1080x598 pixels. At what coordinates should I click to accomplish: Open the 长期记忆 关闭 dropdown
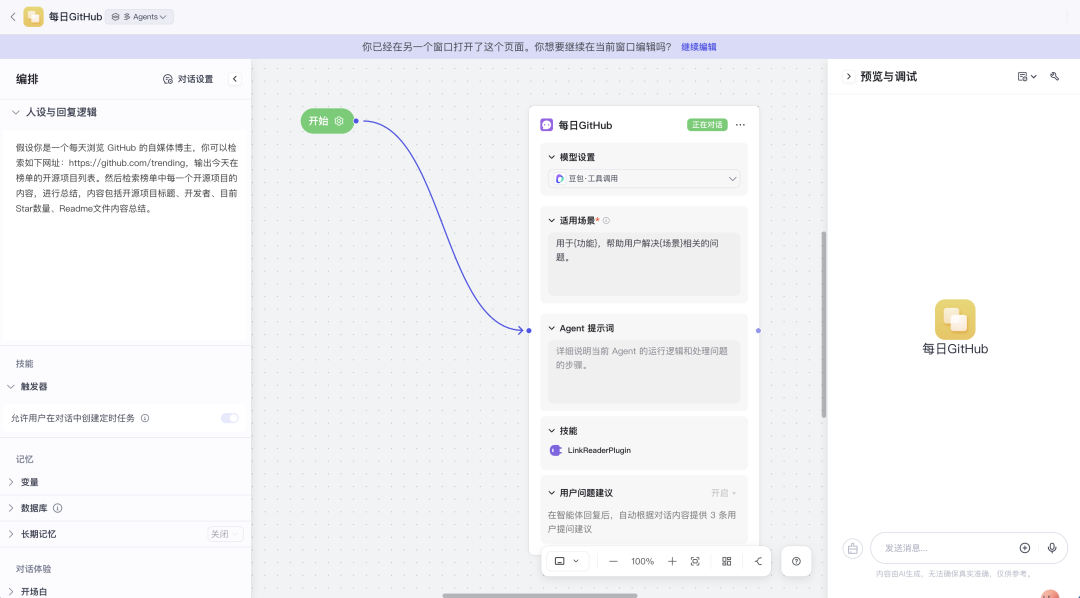click(x=225, y=534)
